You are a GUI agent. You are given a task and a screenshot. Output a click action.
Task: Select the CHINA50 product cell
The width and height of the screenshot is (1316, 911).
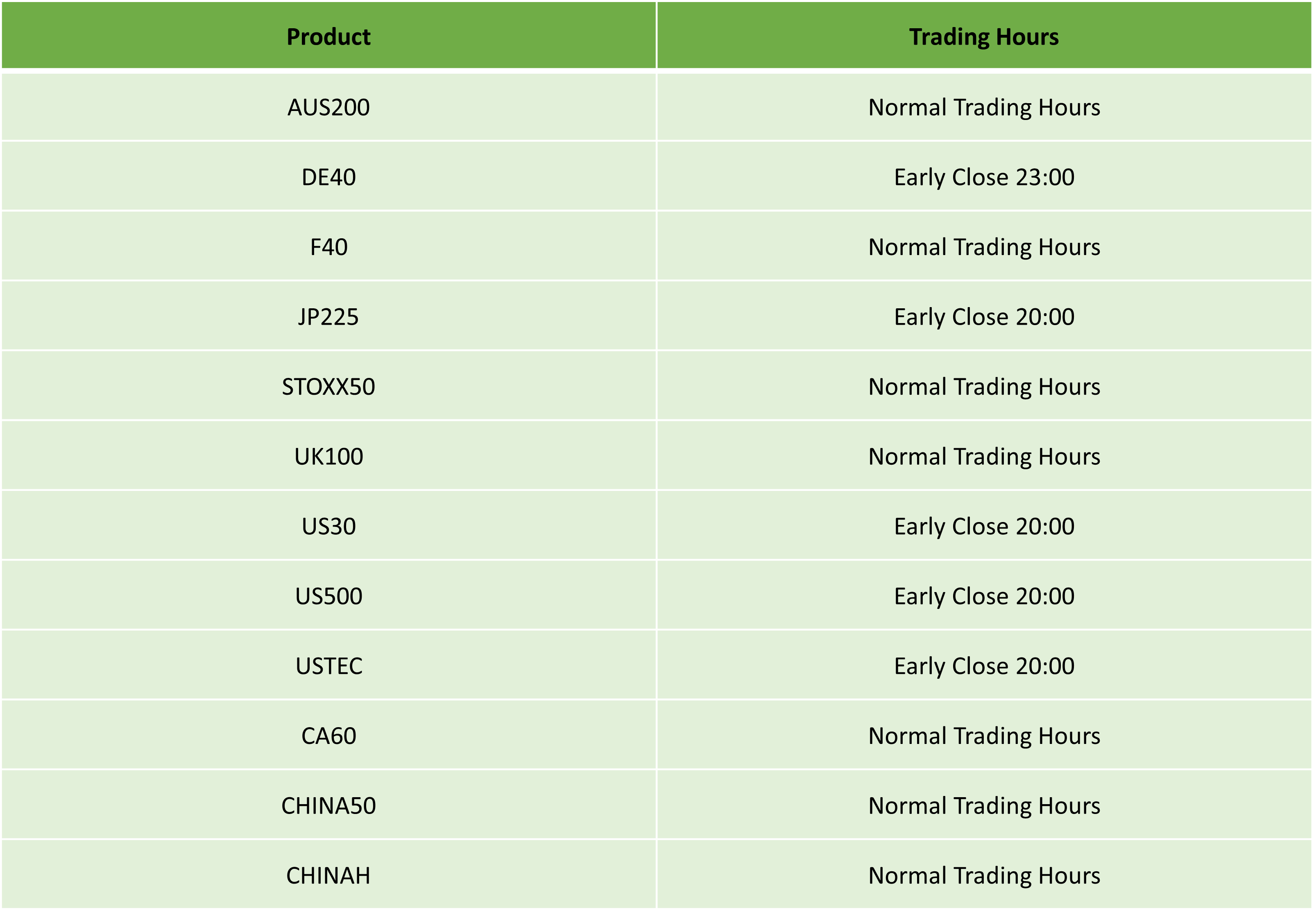coord(328,805)
